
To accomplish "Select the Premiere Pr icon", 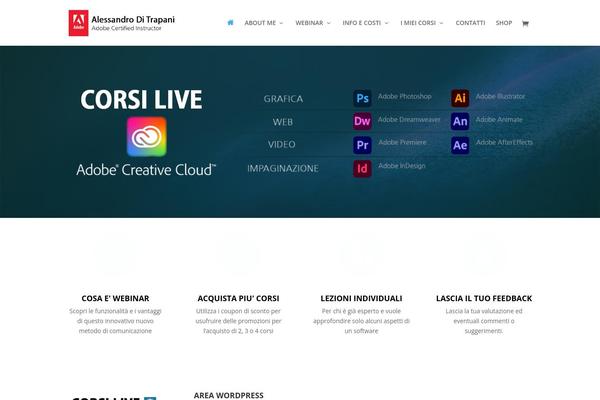I will click(362, 145).
